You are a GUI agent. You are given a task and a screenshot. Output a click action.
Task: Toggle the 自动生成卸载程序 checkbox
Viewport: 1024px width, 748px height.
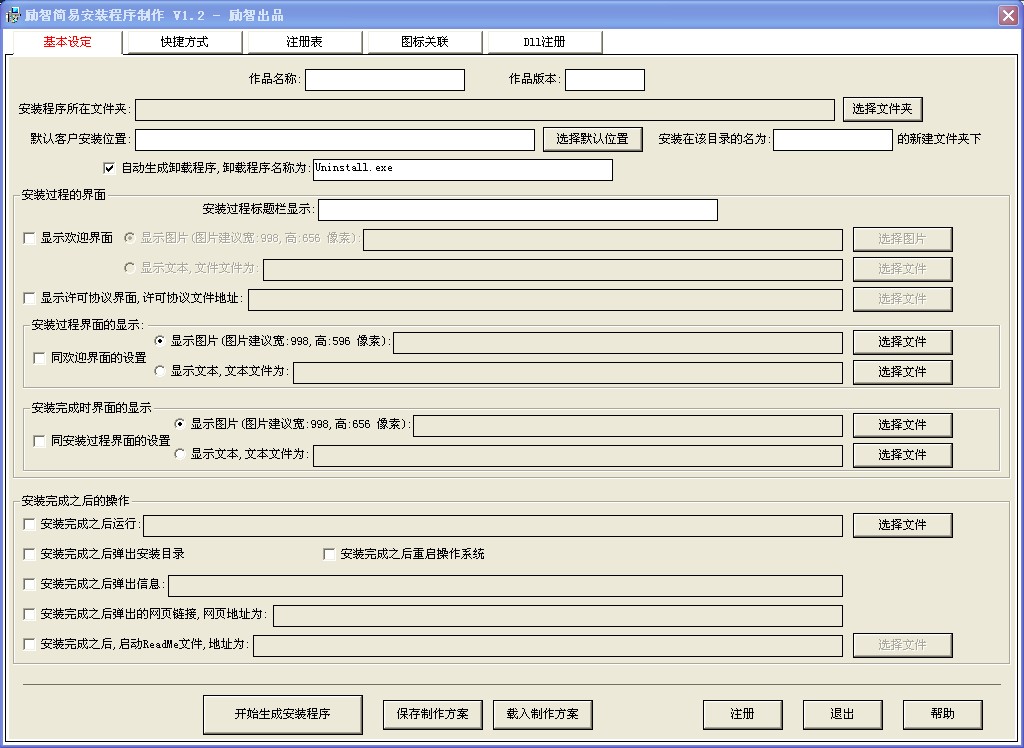[x=109, y=168]
